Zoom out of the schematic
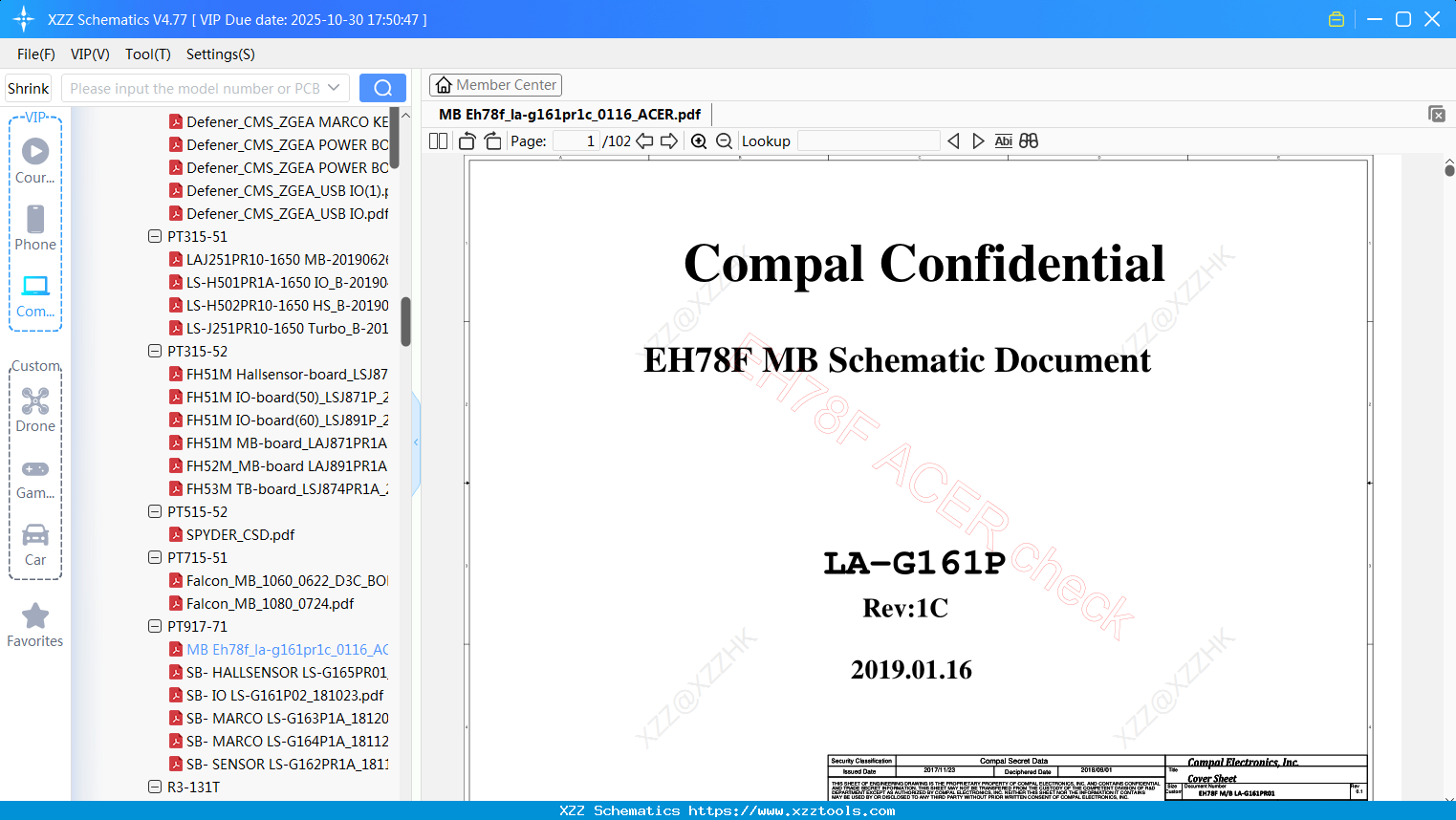 (724, 140)
